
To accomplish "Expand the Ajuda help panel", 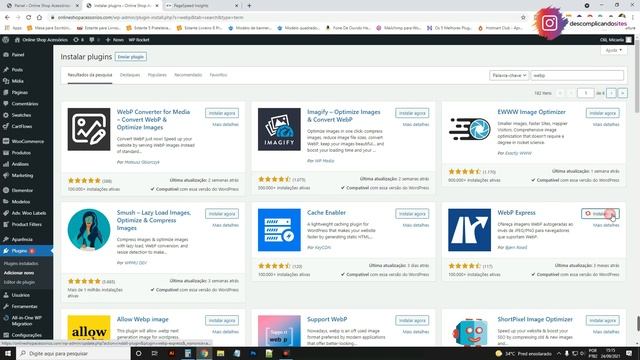I will 613,50.
